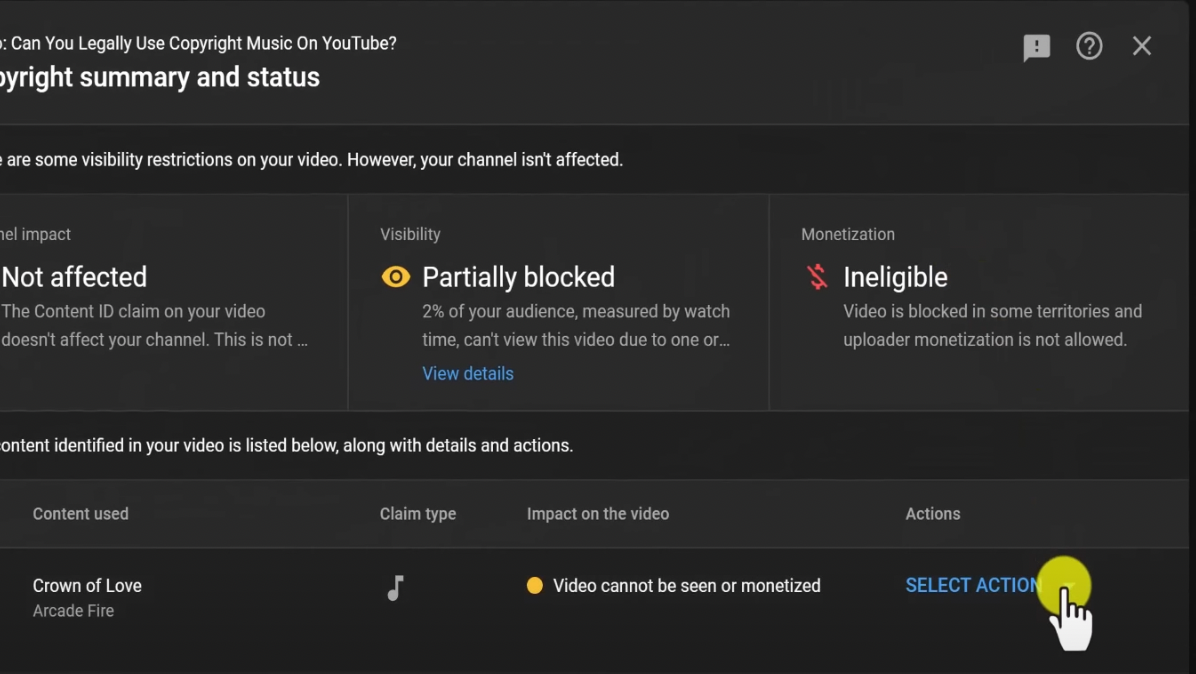Click the Not affected heading
This screenshot has width=1196, height=674.
pos(74,277)
